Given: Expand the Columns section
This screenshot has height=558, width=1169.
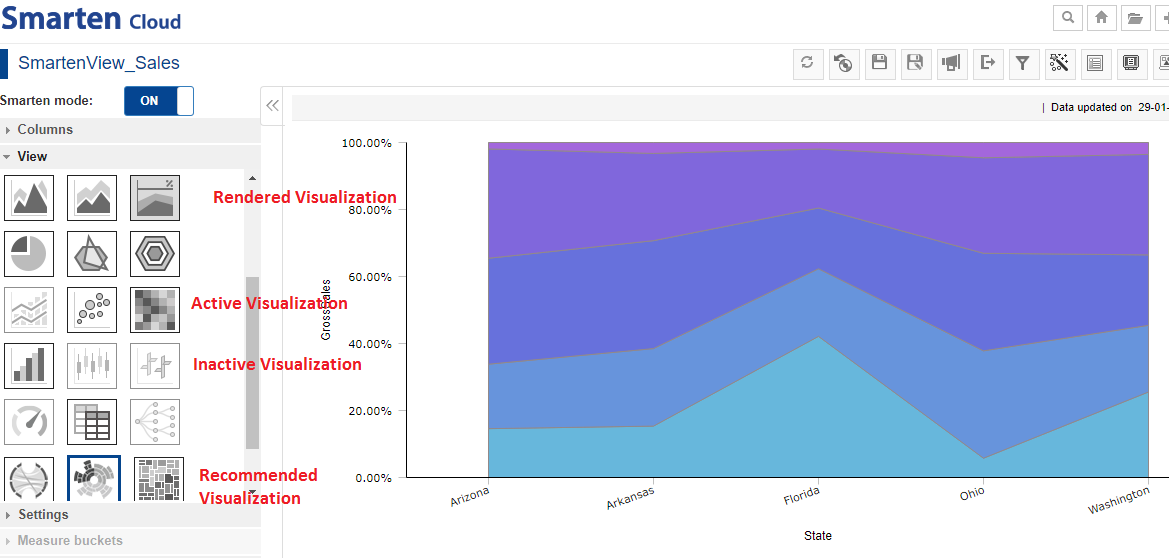Looking at the screenshot, I should click(130, 130).
